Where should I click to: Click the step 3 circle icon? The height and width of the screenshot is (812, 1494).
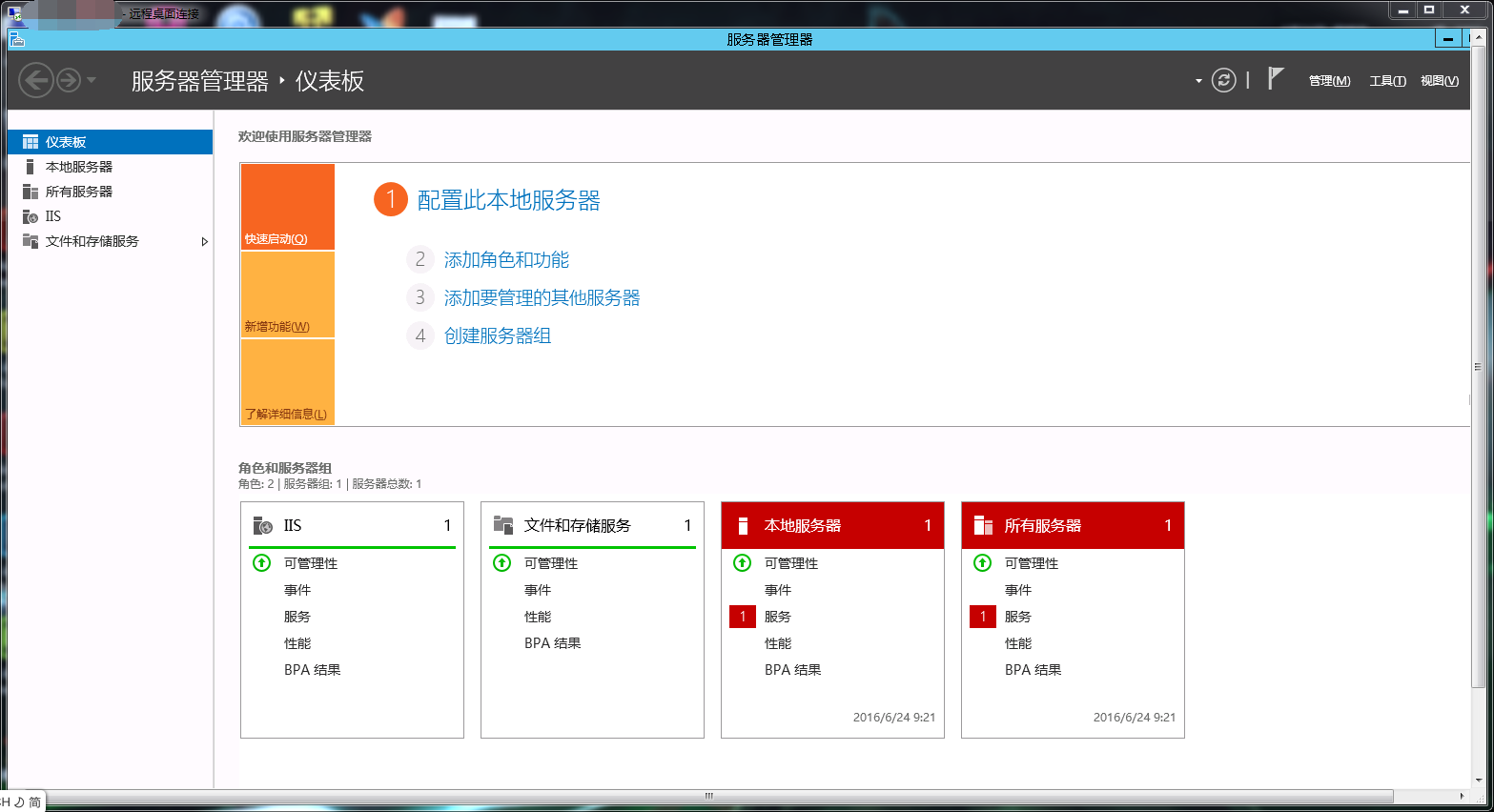point(420,297)
